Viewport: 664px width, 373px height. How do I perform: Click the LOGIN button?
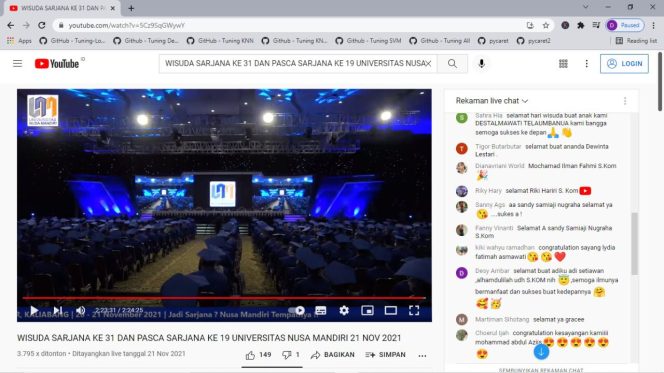click(x=624, y=64)
